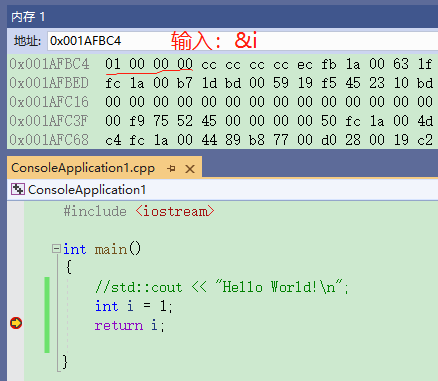Click memory row address 0x001AFBC4
The width and height of the screenshot is (438, 381).
tap(49, 64)
